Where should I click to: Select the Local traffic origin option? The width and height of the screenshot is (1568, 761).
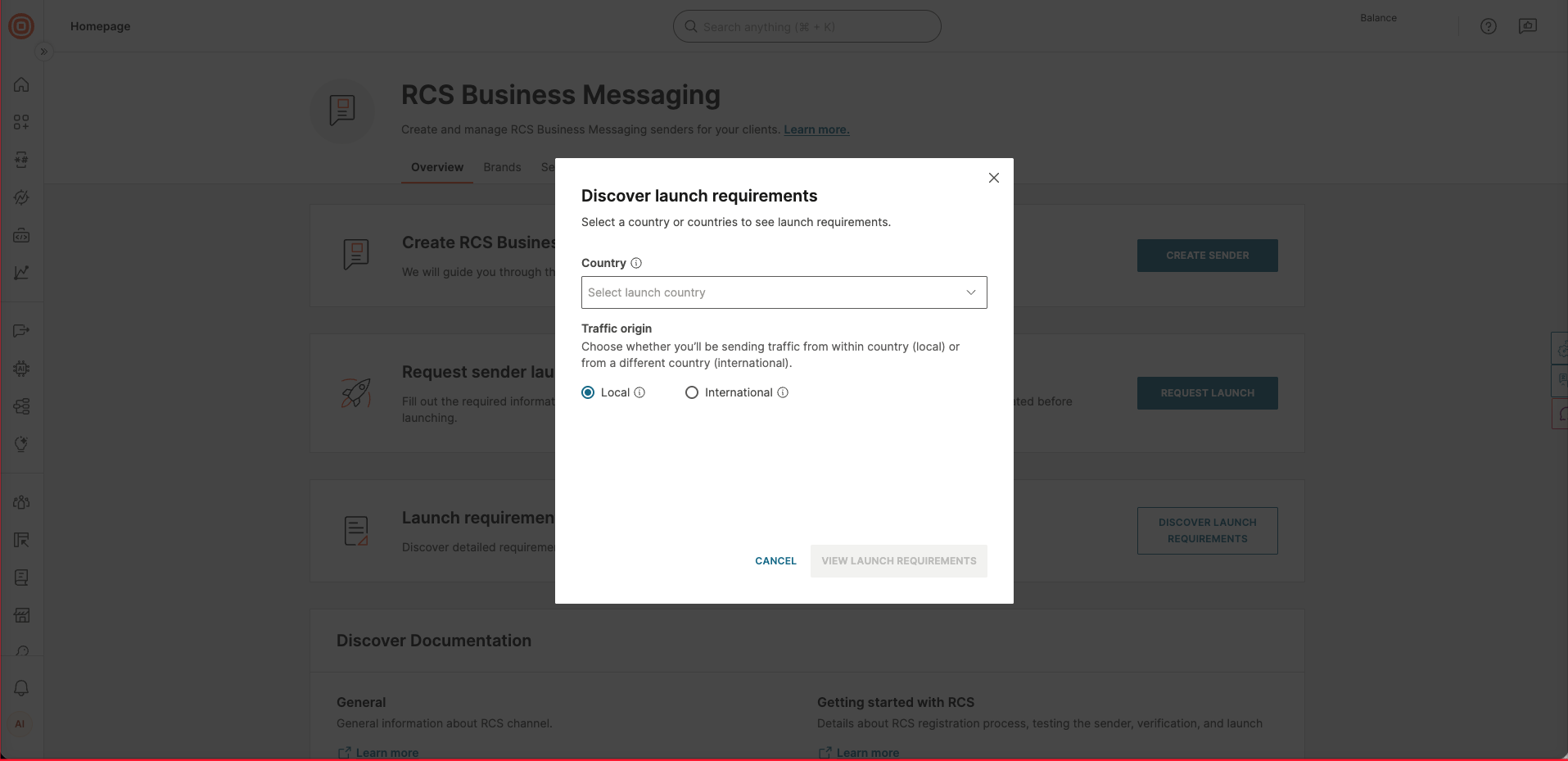coord(588,392)
